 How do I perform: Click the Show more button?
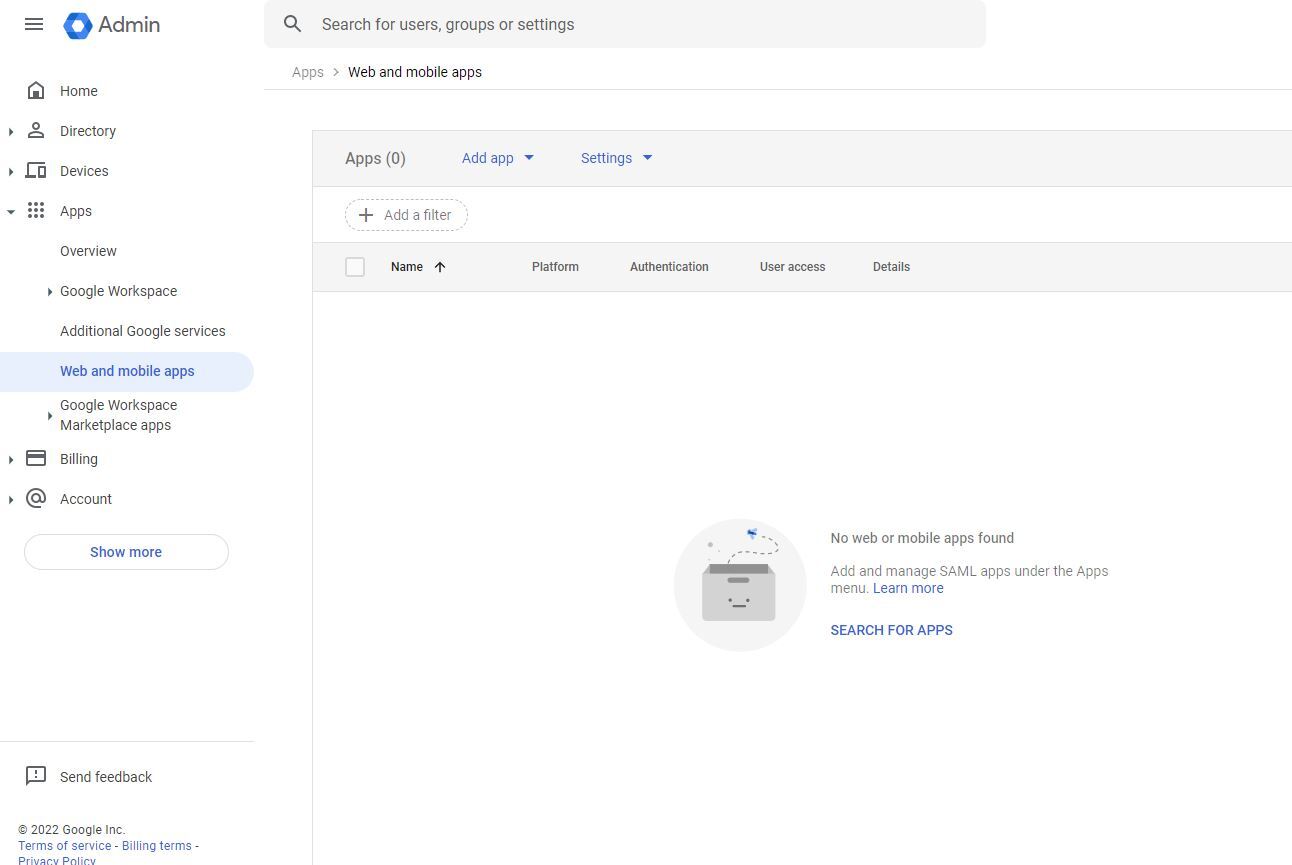(x=126, y=552)
